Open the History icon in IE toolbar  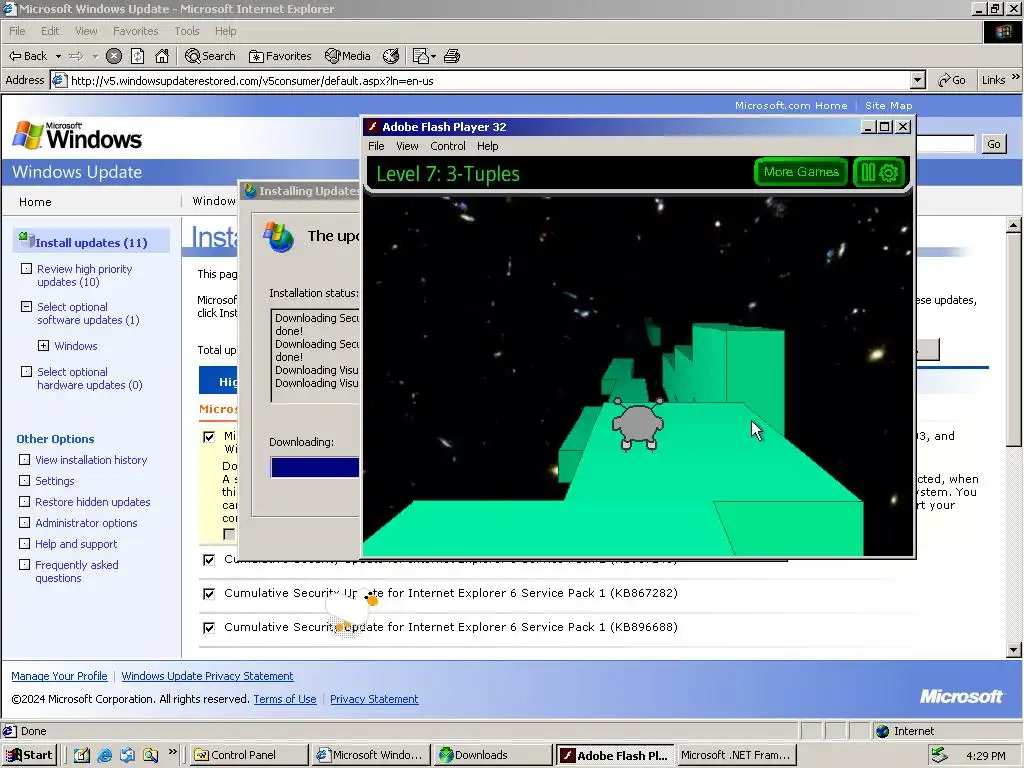click(x=391, y=56)
